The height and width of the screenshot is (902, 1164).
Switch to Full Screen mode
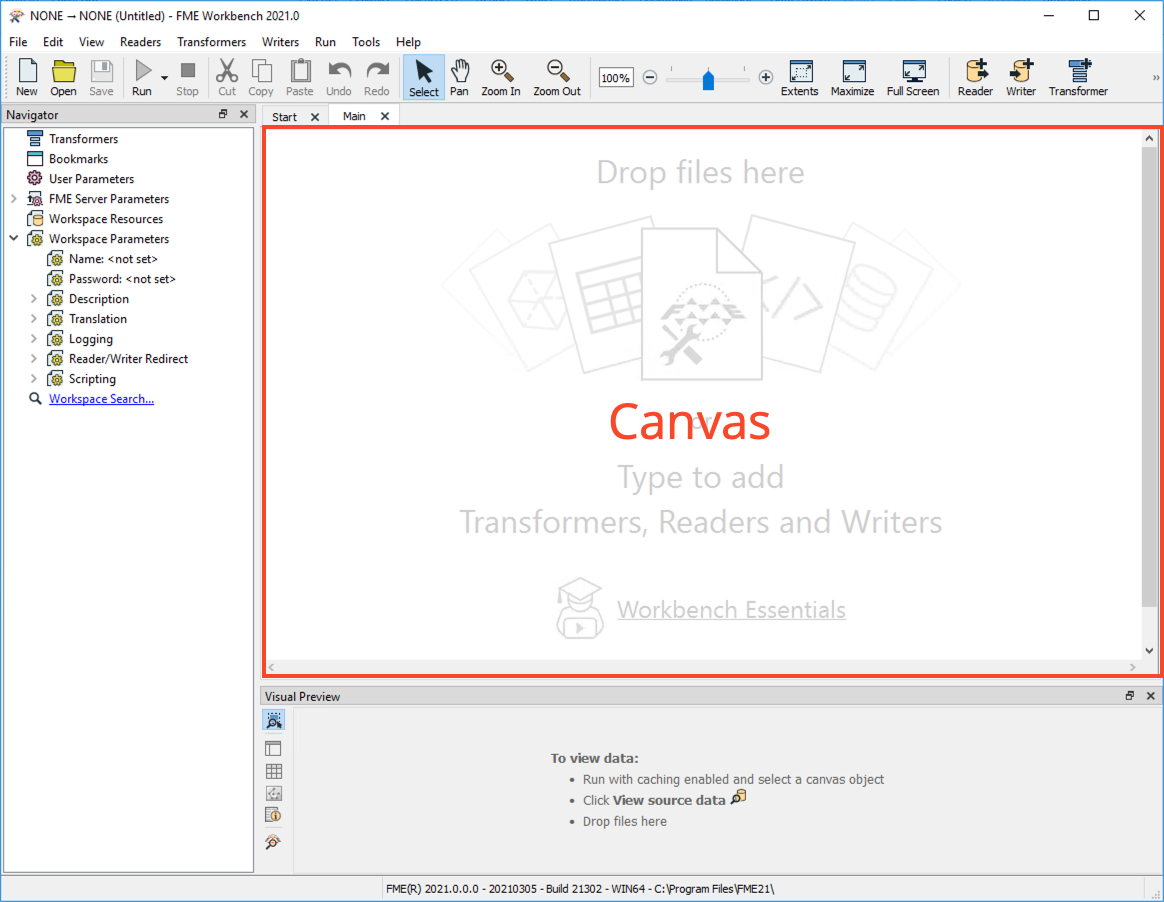click(913, 77)
